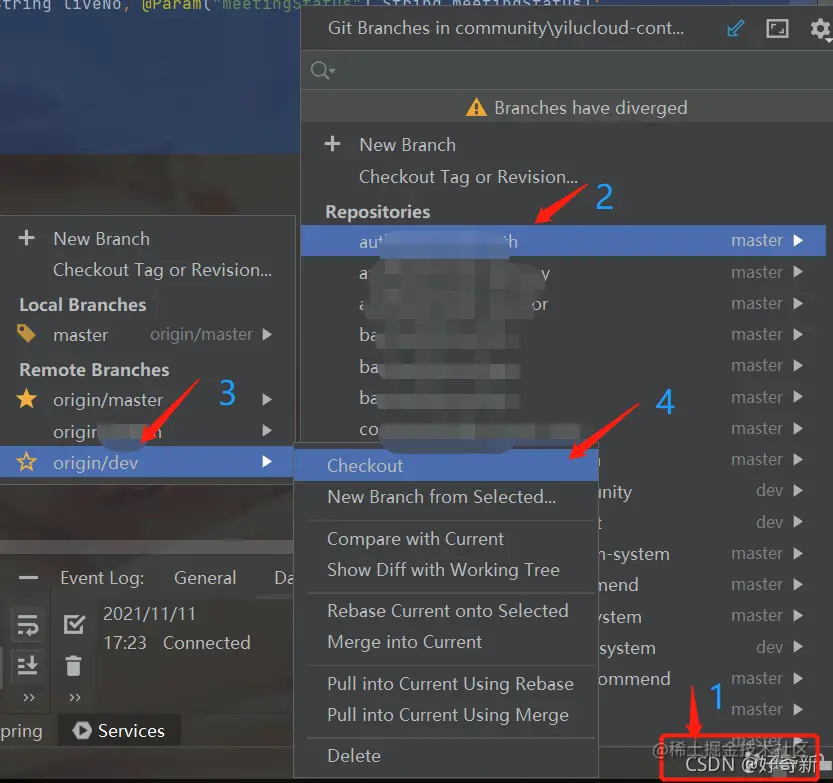Choose Merge into Current
This screenshot has width=833, height=783.
coord(446,642)
